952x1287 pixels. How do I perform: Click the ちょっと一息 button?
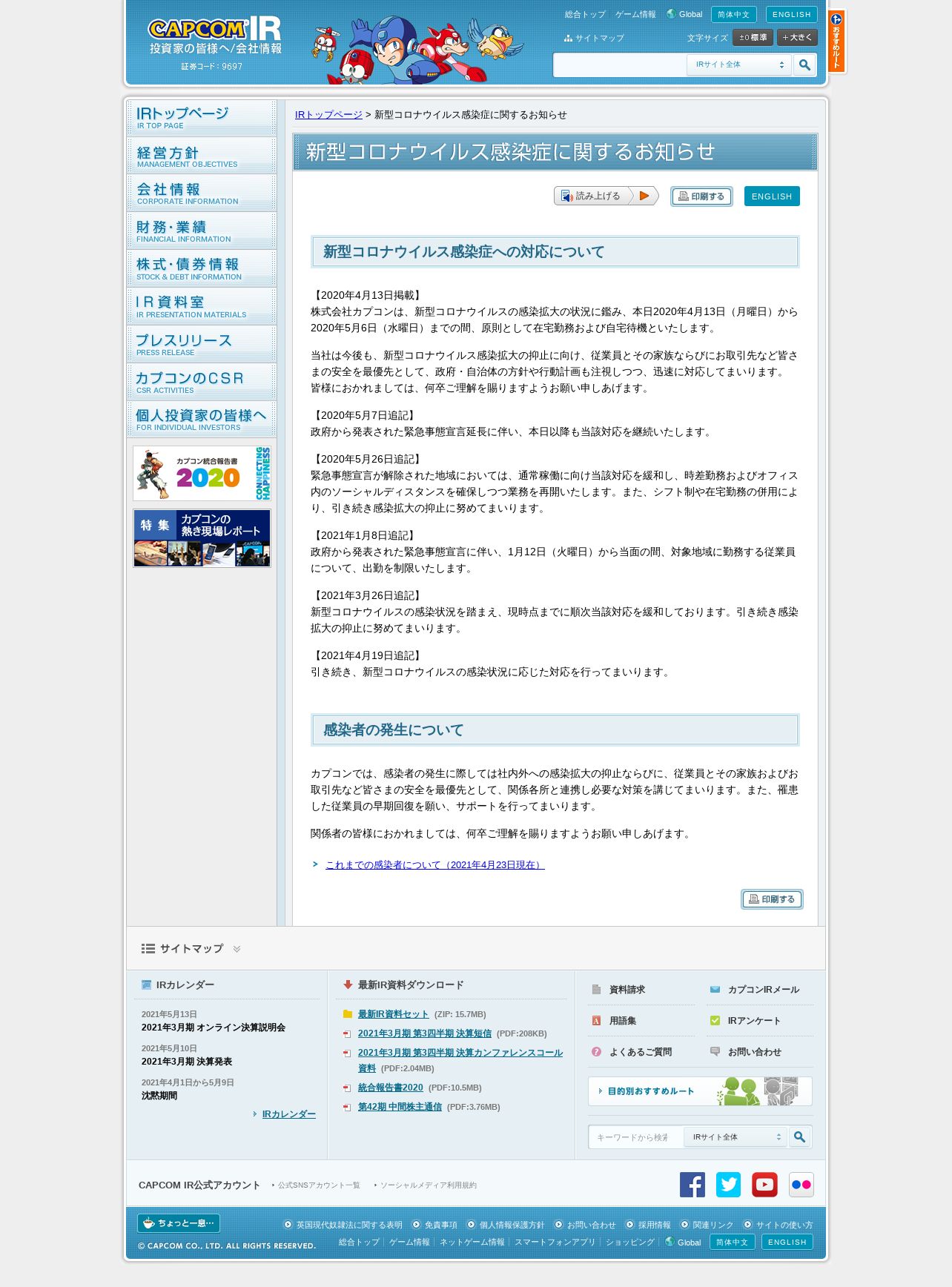coord(179,1223)
